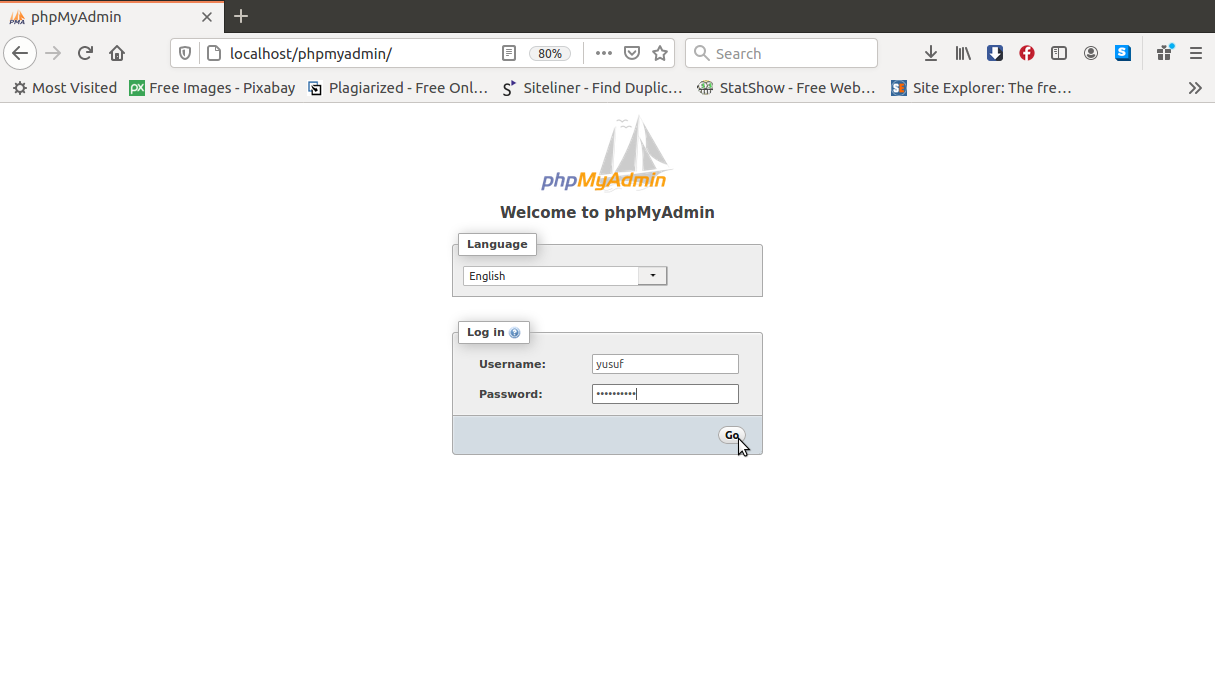Open the Library bookshelf icon

tap(963, 53)
